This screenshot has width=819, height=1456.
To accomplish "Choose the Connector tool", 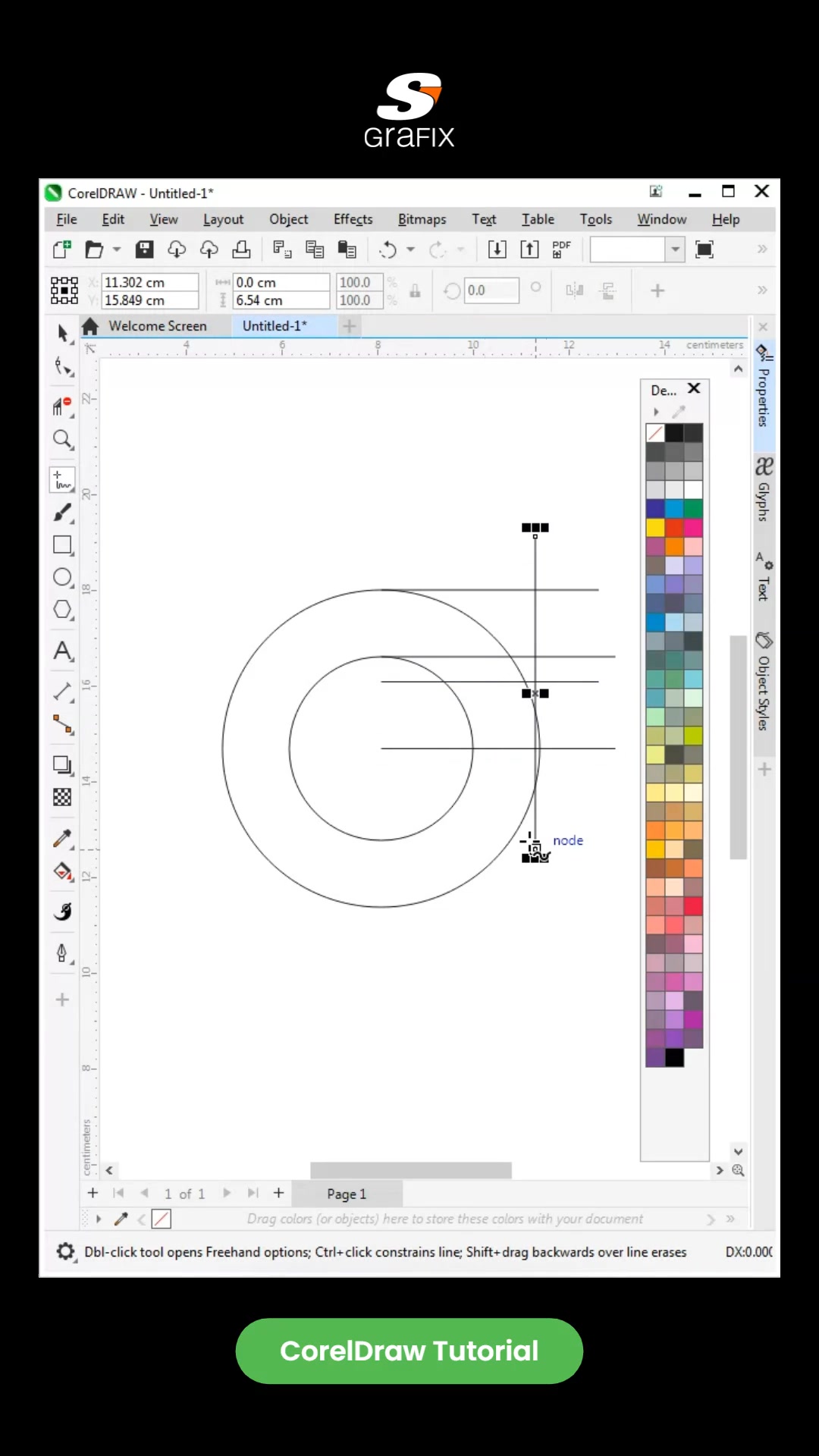I will (x=63, y=724).
